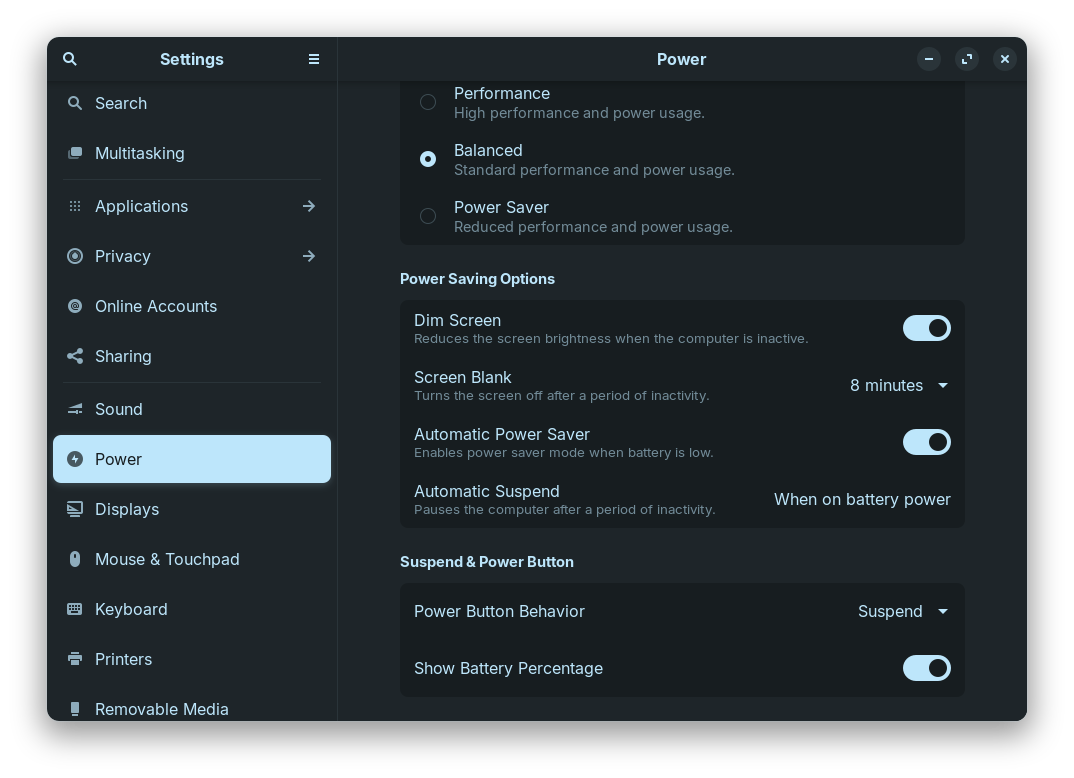The width and height of the screenshot is (1074, 778).
Task: Click the Online Accounts icon
Action: point(75,306)
